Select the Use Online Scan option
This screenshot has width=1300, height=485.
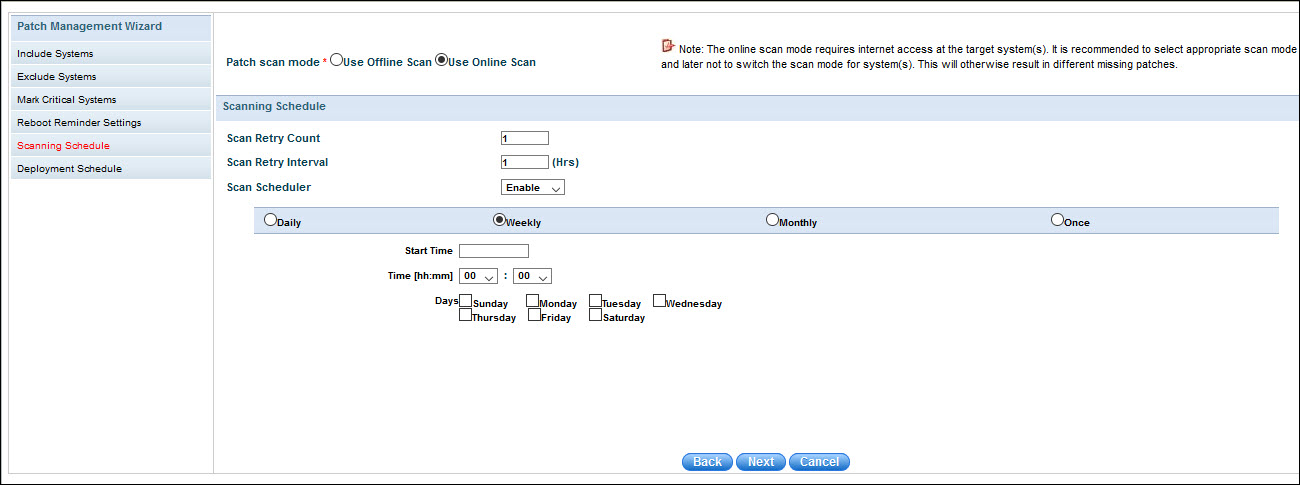(441, 60)
